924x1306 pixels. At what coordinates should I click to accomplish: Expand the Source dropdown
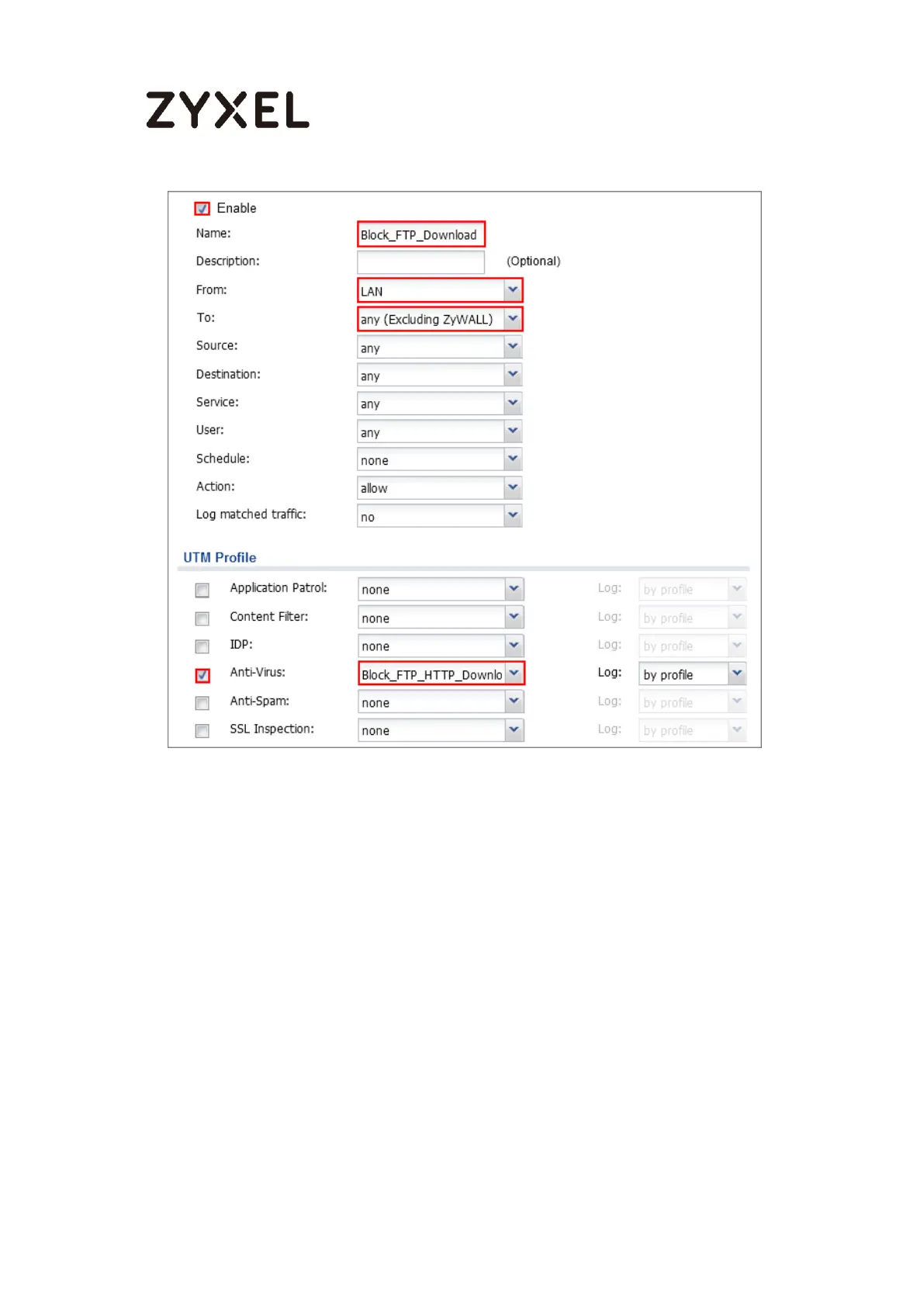440,348
